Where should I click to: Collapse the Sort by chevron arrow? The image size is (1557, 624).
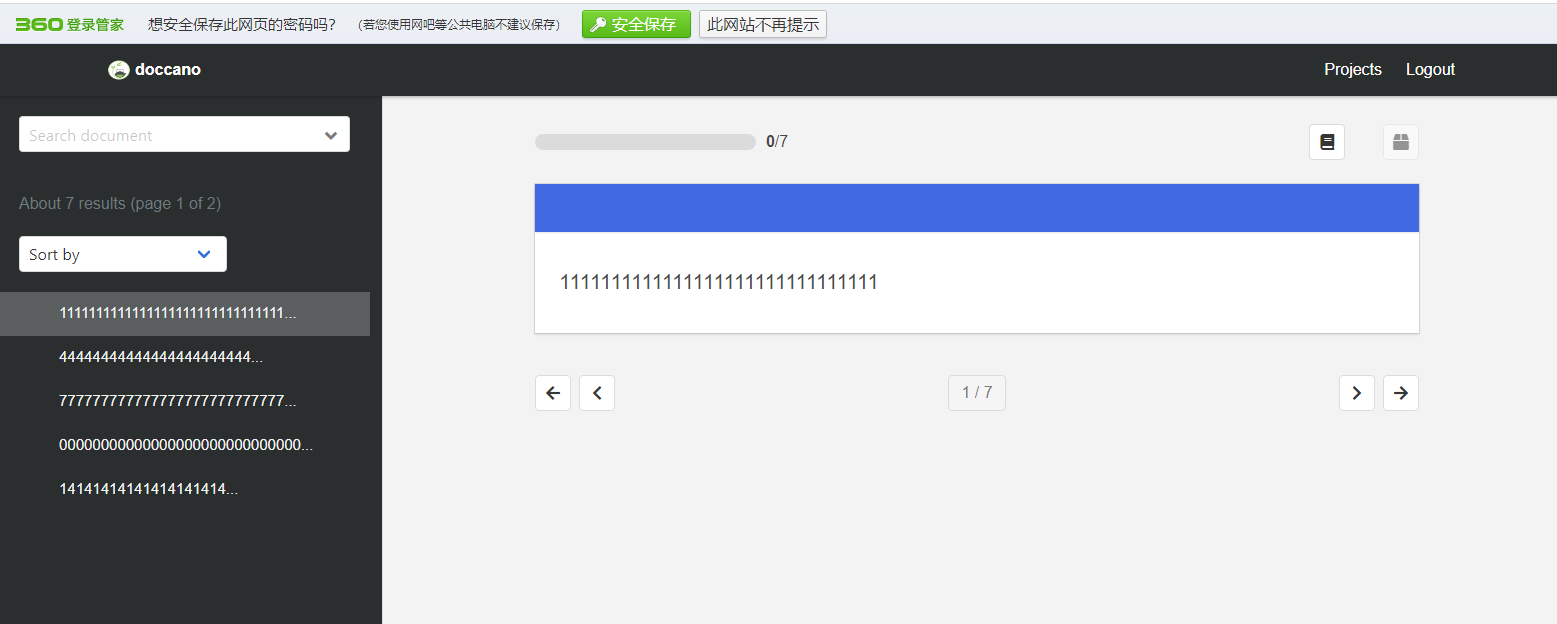click(x=204, y=254)
